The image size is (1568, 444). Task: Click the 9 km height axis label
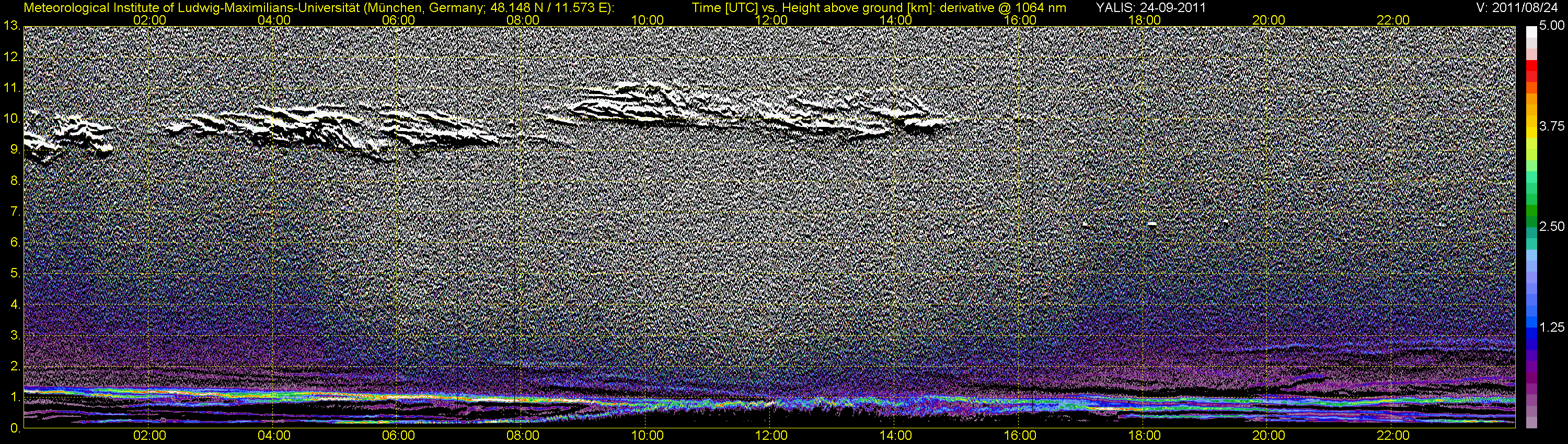click(15, 150)
